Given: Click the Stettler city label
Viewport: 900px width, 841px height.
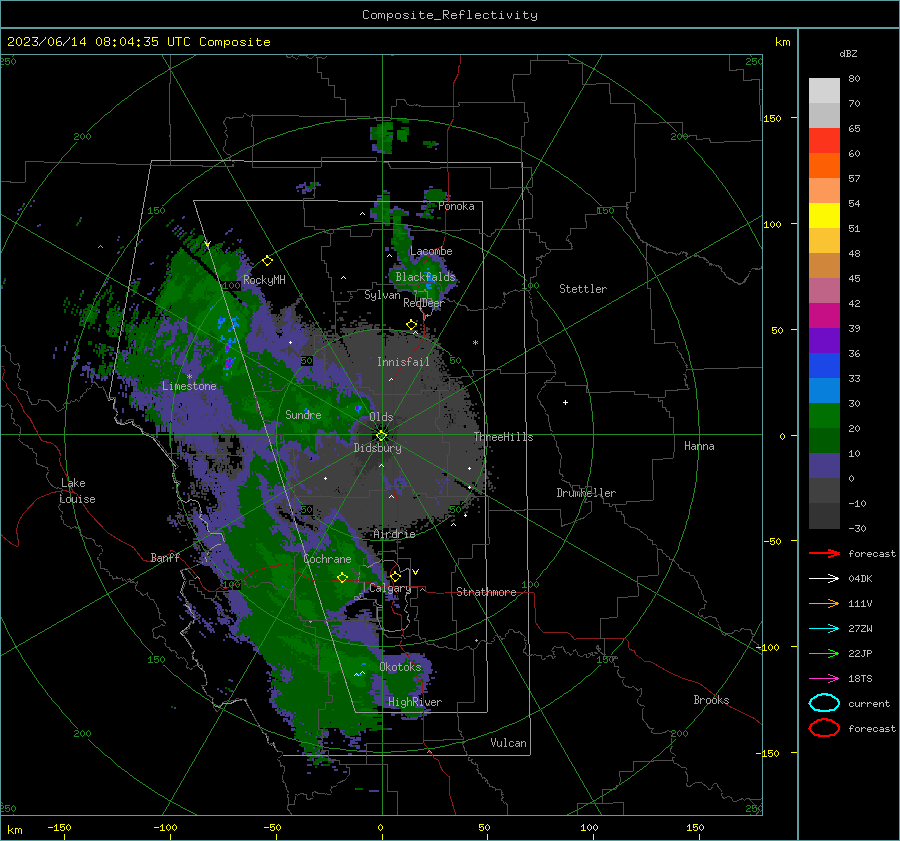Looking at the screenshot, I should pos(583,289).
